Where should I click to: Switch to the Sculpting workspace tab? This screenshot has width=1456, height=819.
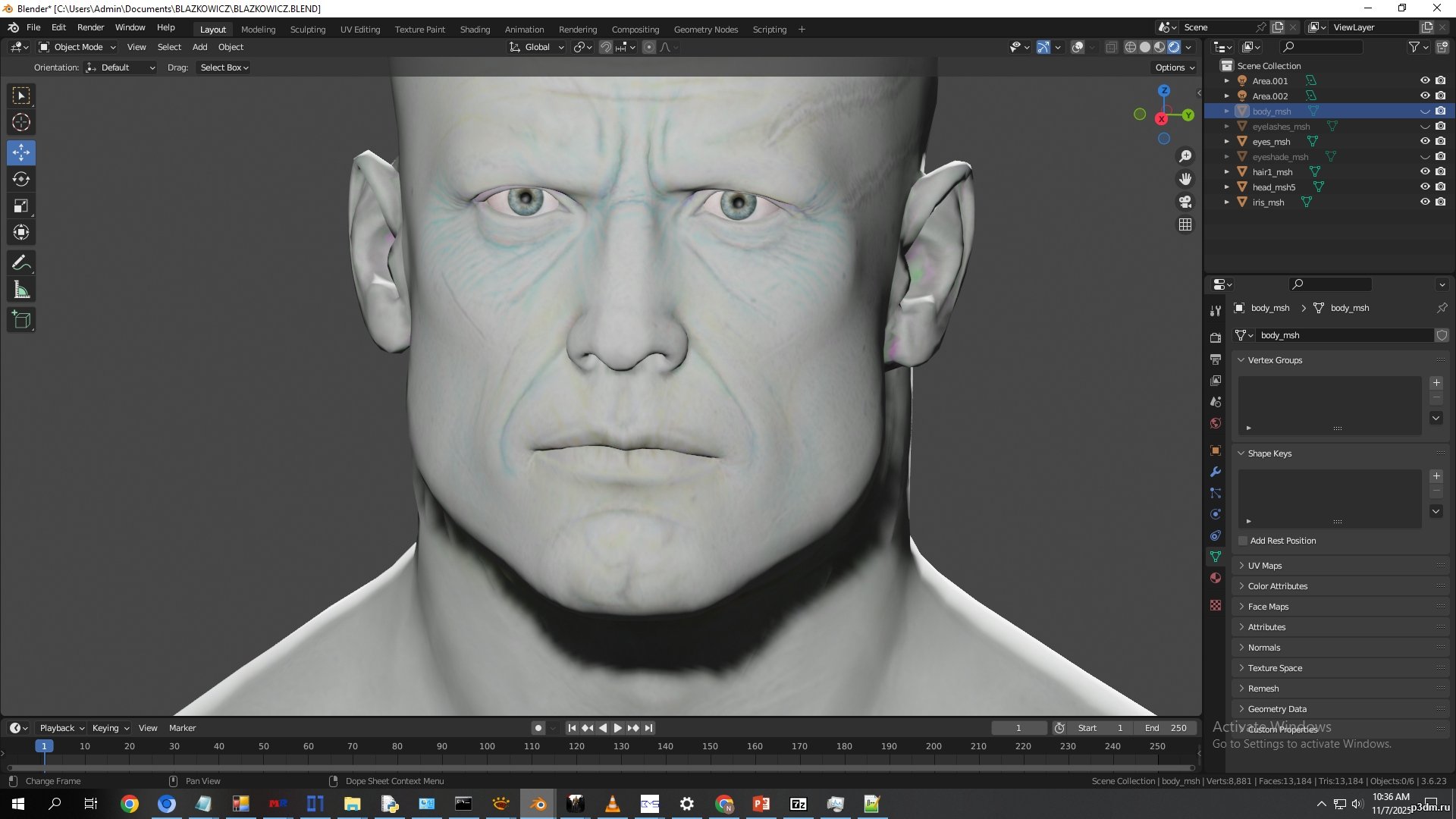[307, 30]
